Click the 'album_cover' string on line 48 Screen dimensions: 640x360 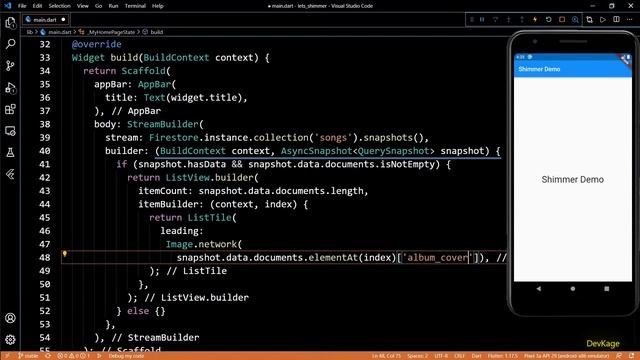[x=438, y=258]
